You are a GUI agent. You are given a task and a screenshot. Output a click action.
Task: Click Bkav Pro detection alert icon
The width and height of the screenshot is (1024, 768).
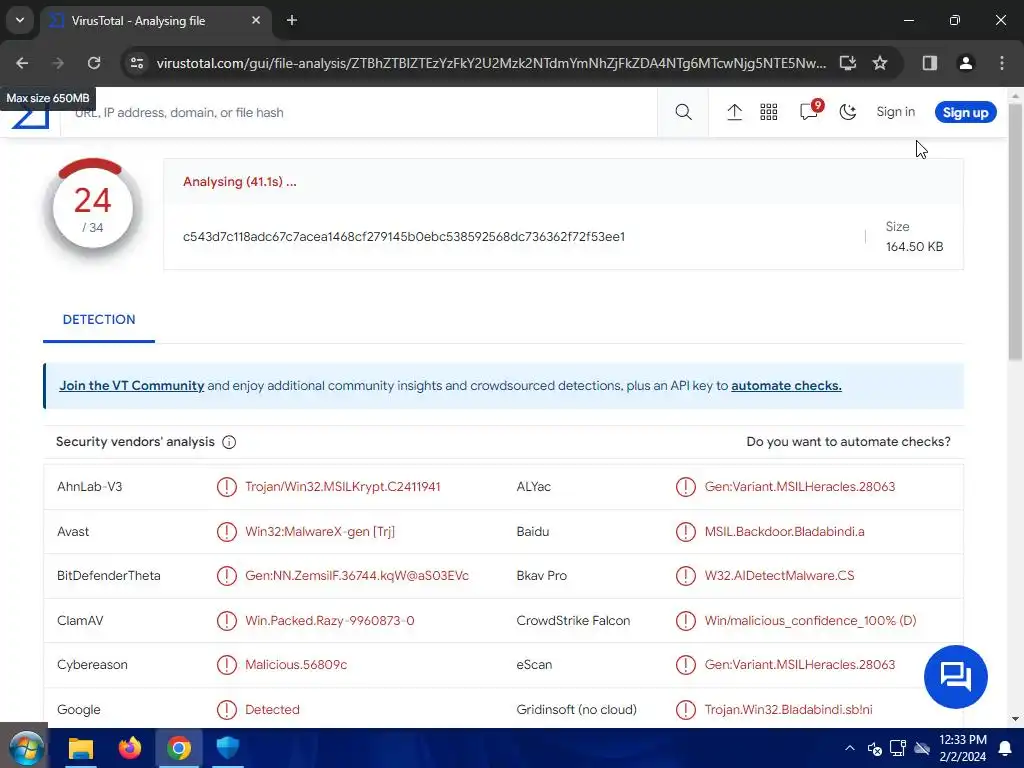point(686,576)
